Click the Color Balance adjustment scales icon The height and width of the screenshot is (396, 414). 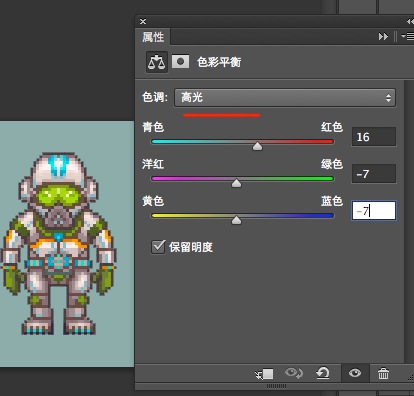point(157,62)
